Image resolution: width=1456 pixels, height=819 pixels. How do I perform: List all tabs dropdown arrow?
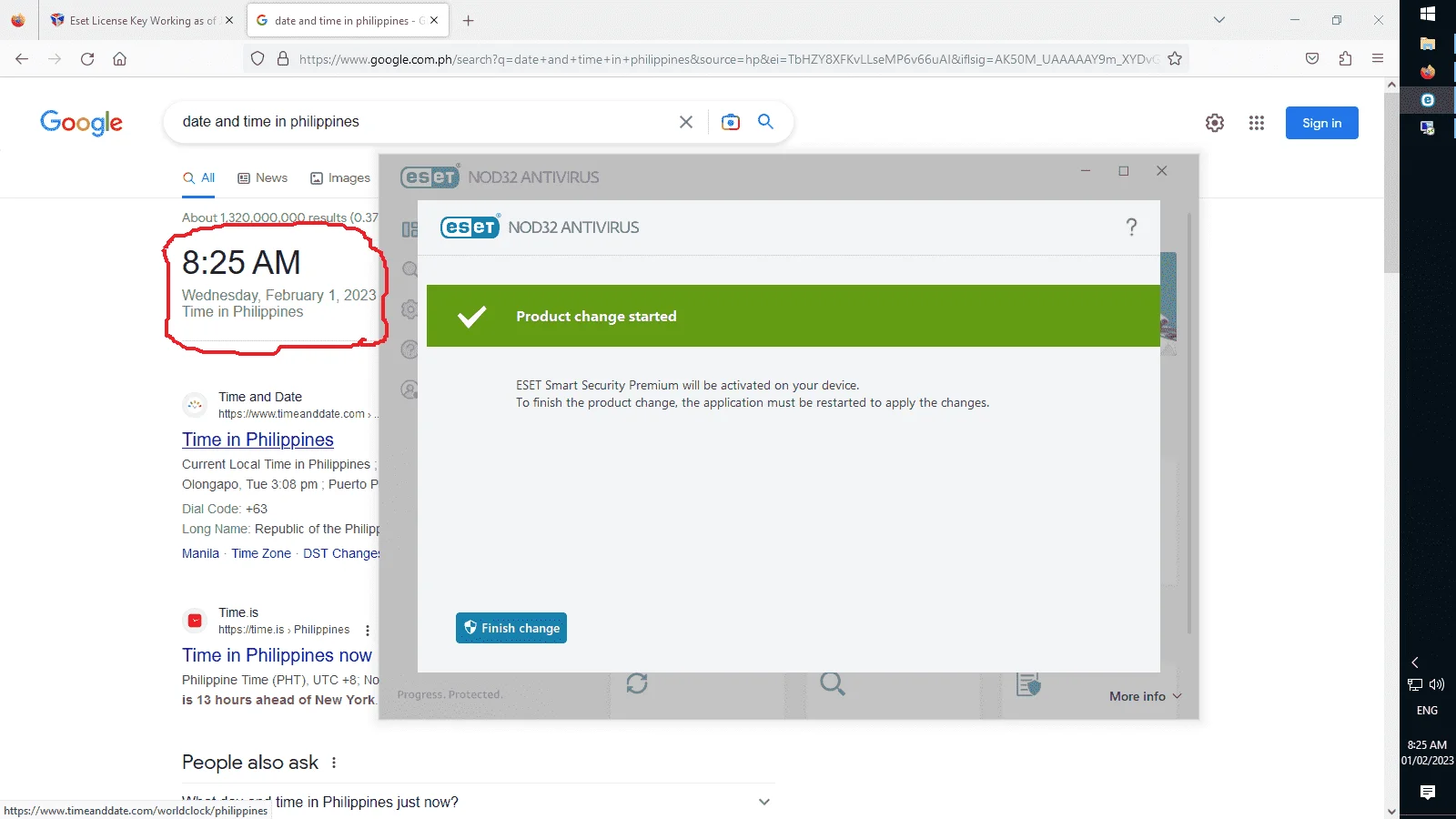[x=1219, y=20]
